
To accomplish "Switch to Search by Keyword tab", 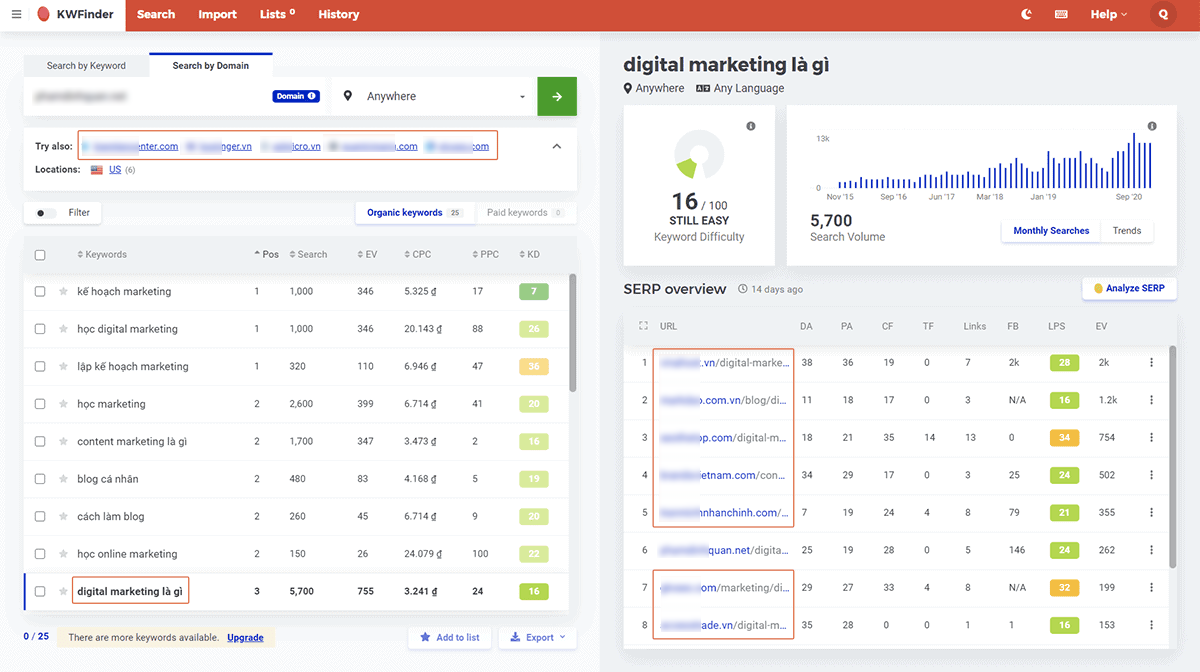I will tap(86, 66).
